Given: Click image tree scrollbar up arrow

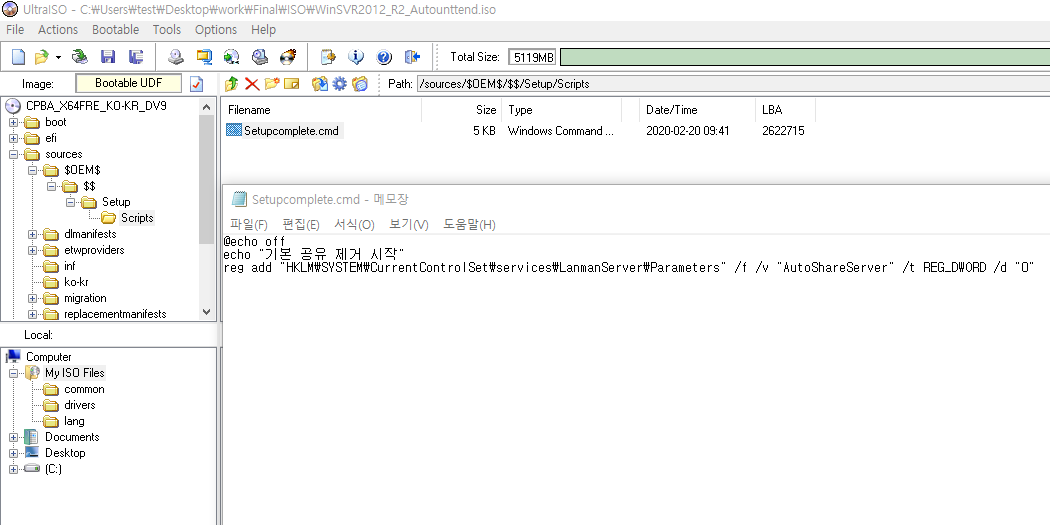Looking at the screenshot, I should [206, 105].
